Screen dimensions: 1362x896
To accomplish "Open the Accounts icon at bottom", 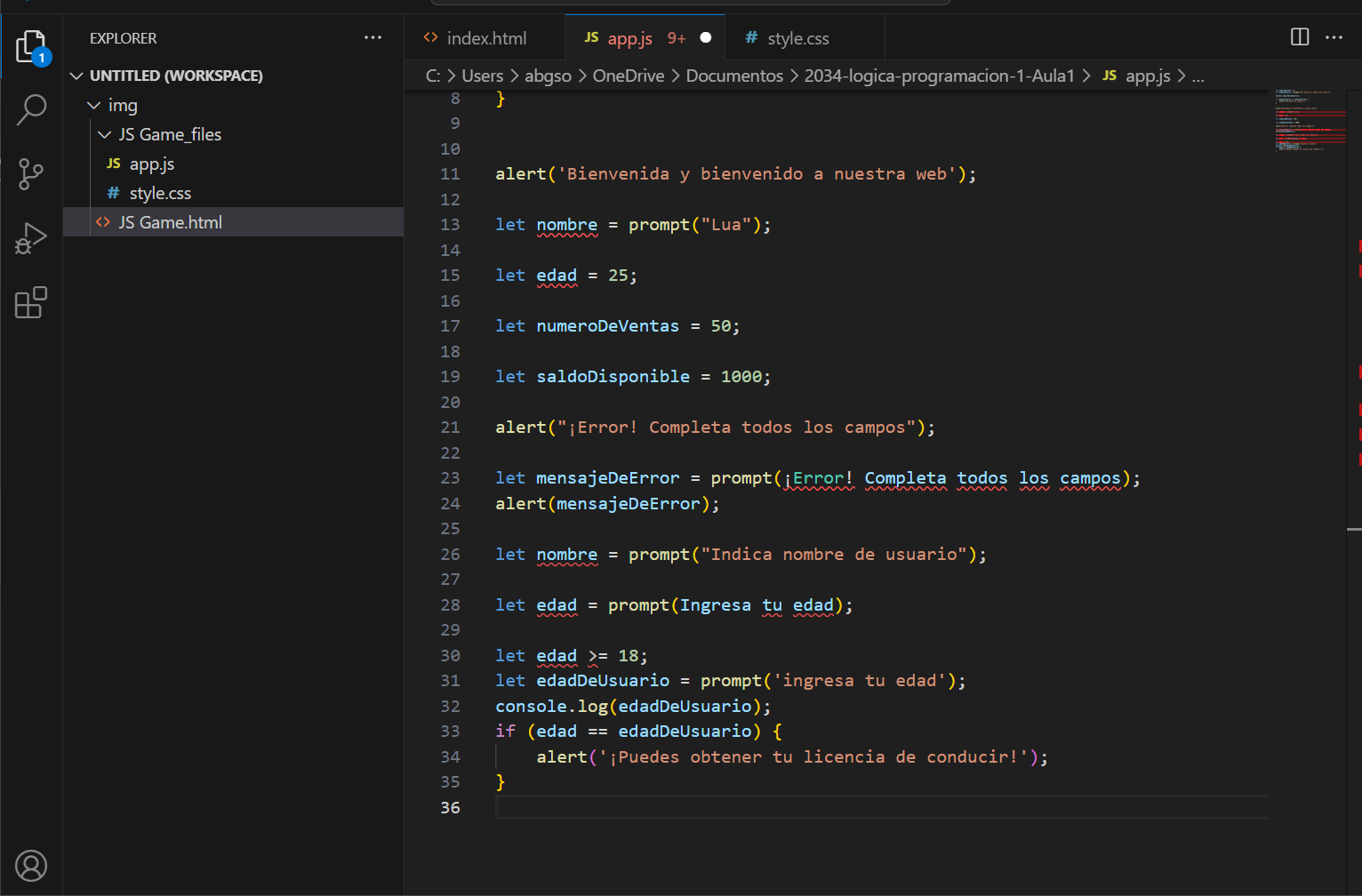I will tap(31, 866).
